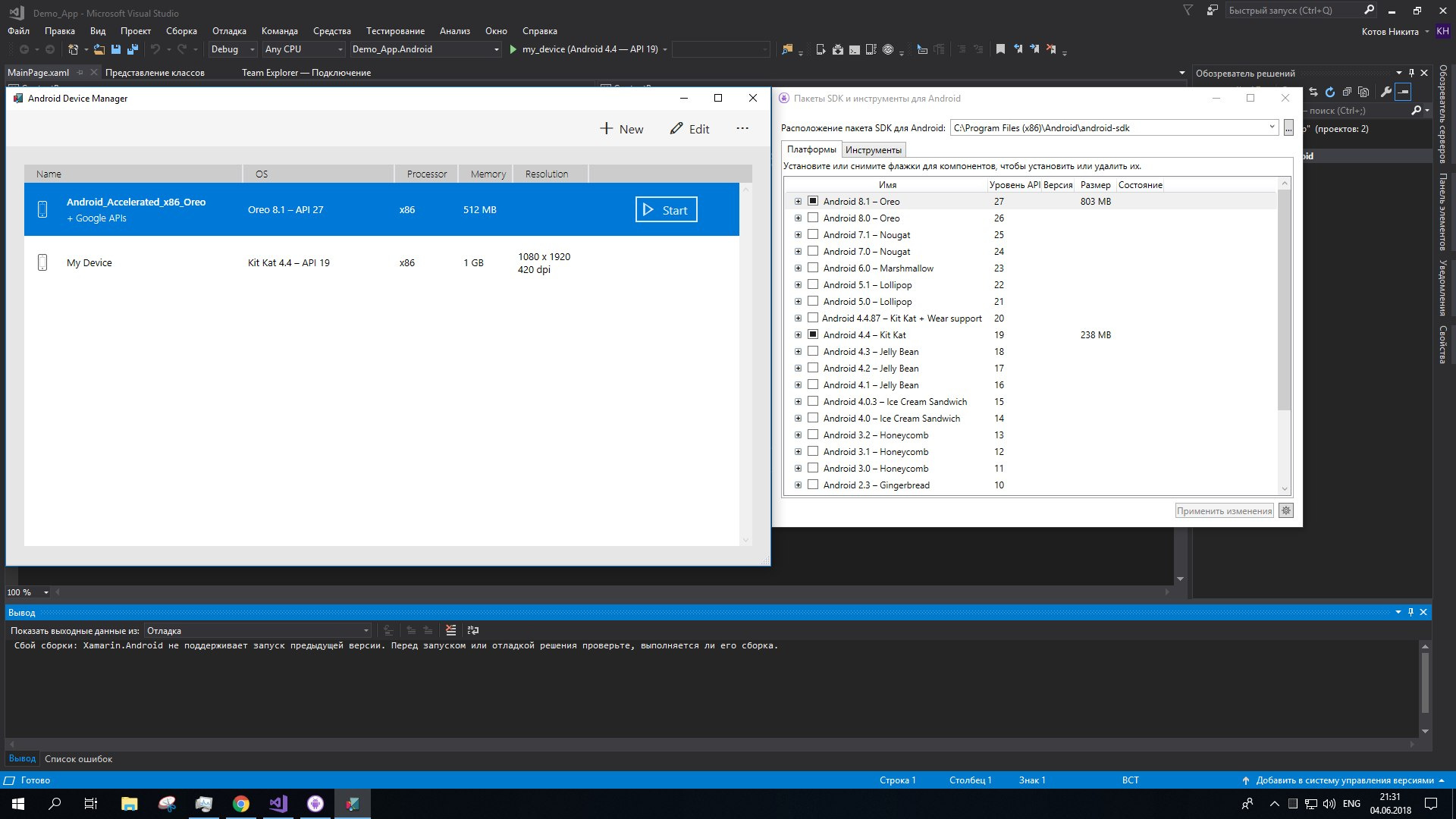Click the Android adb command prompt icon

tap(855, 49)
